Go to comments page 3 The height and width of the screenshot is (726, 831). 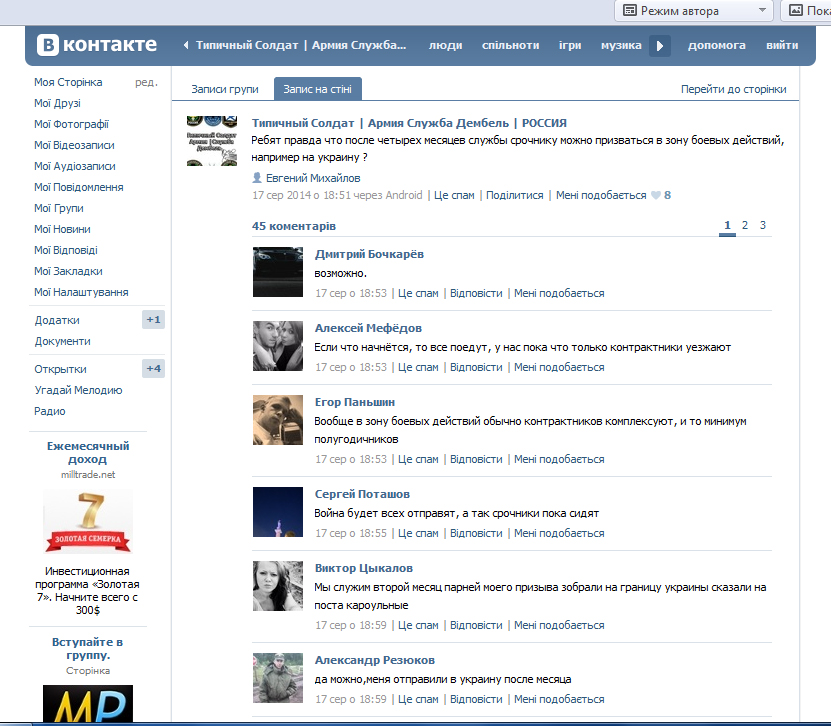(x=763, y=225)
